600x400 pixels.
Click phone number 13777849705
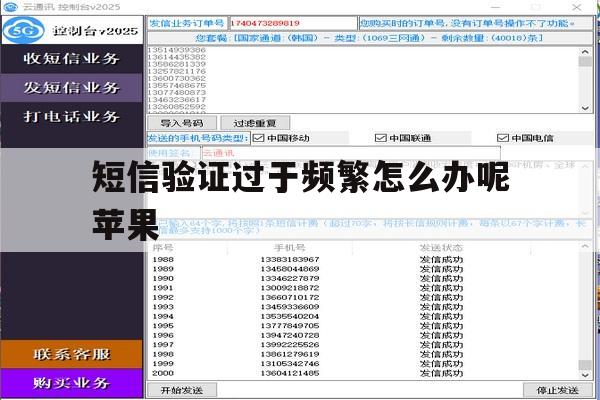290,326
